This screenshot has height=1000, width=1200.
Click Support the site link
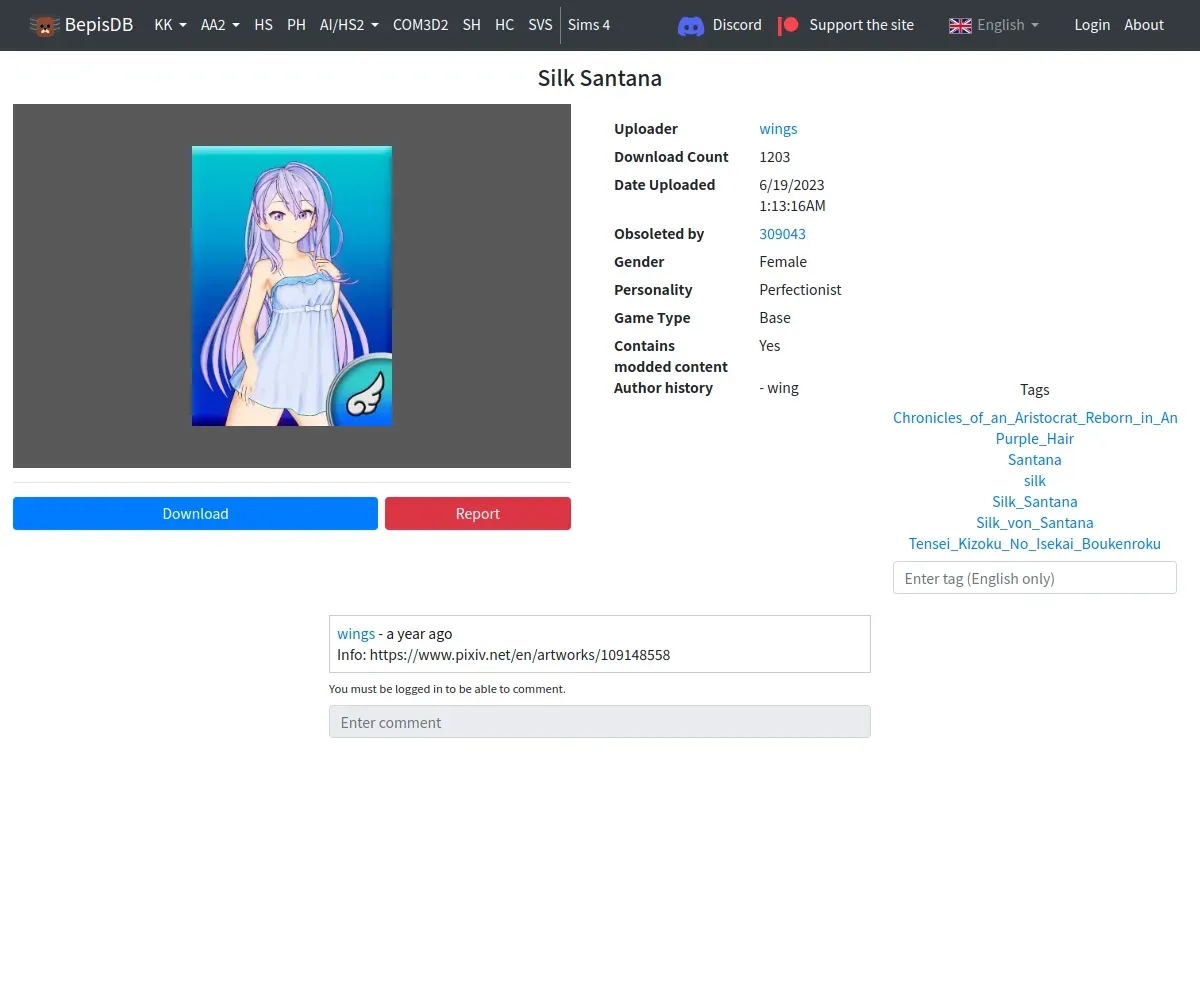pyautogui.click(x=861, y=25)
